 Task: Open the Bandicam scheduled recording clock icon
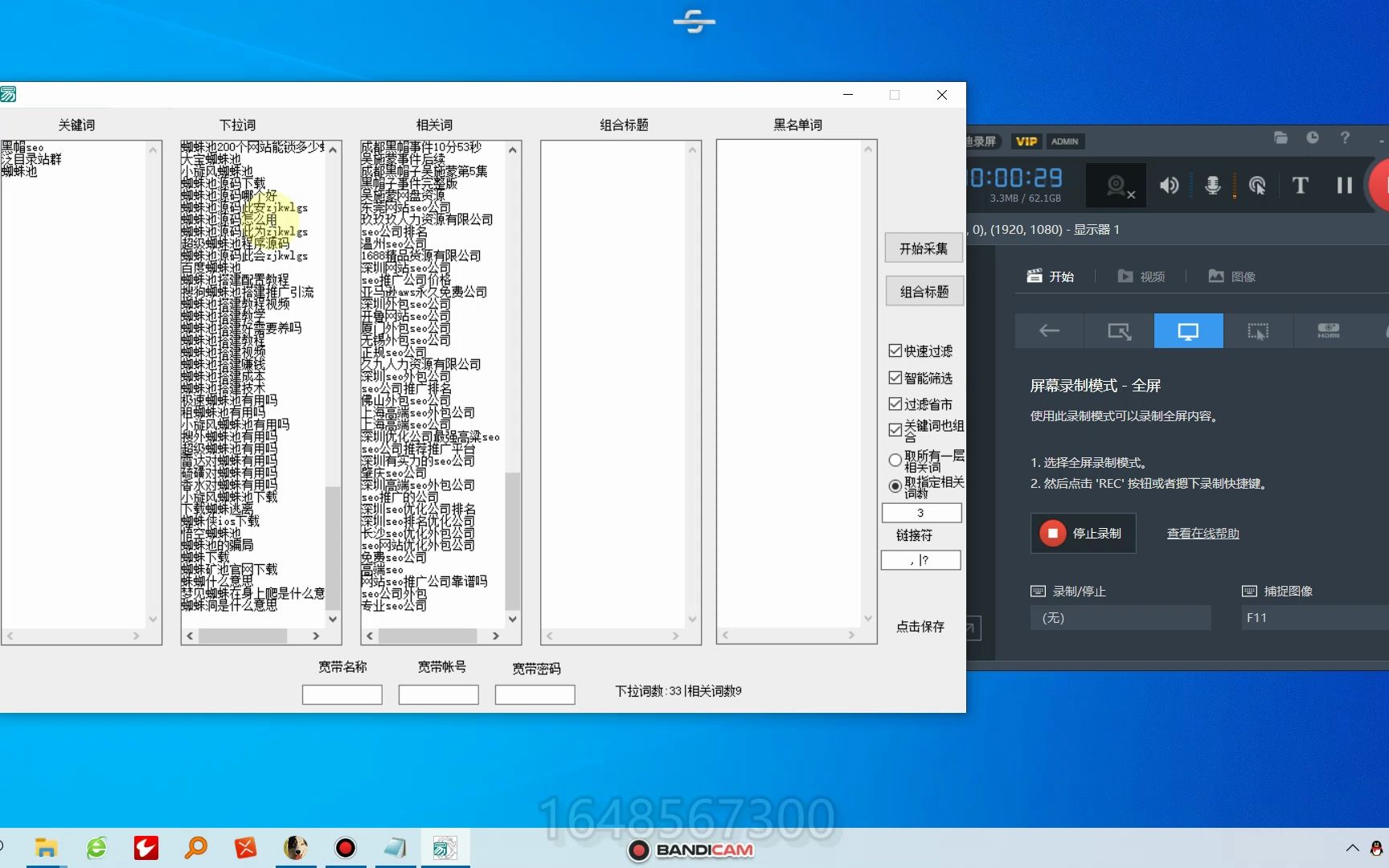[1313, 138]
